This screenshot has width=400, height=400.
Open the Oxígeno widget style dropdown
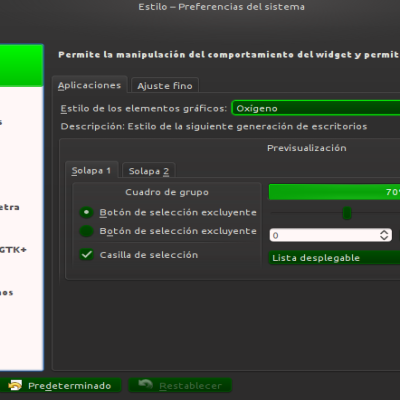[x=316, y=108]
